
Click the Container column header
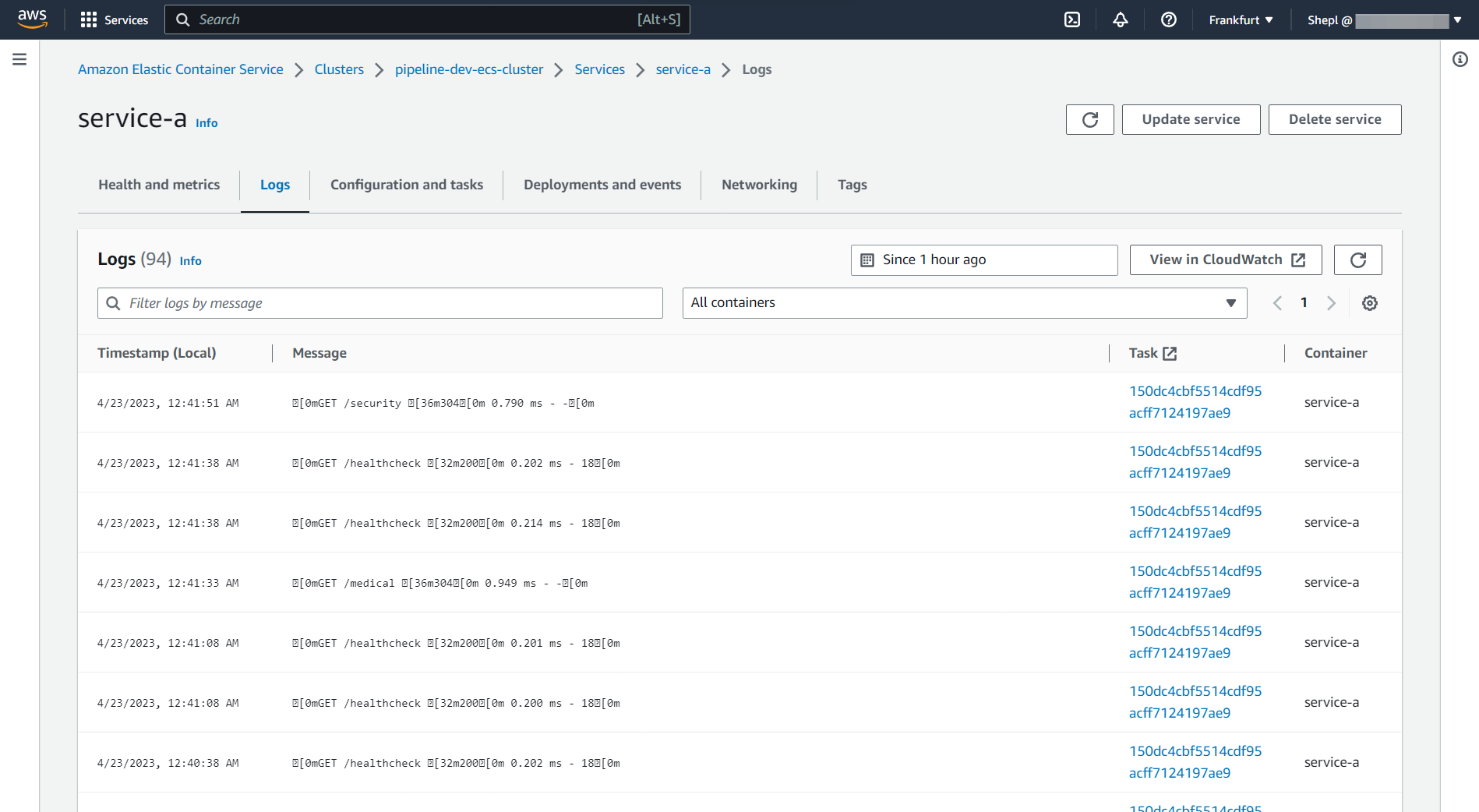click(x=1336, y=353)
